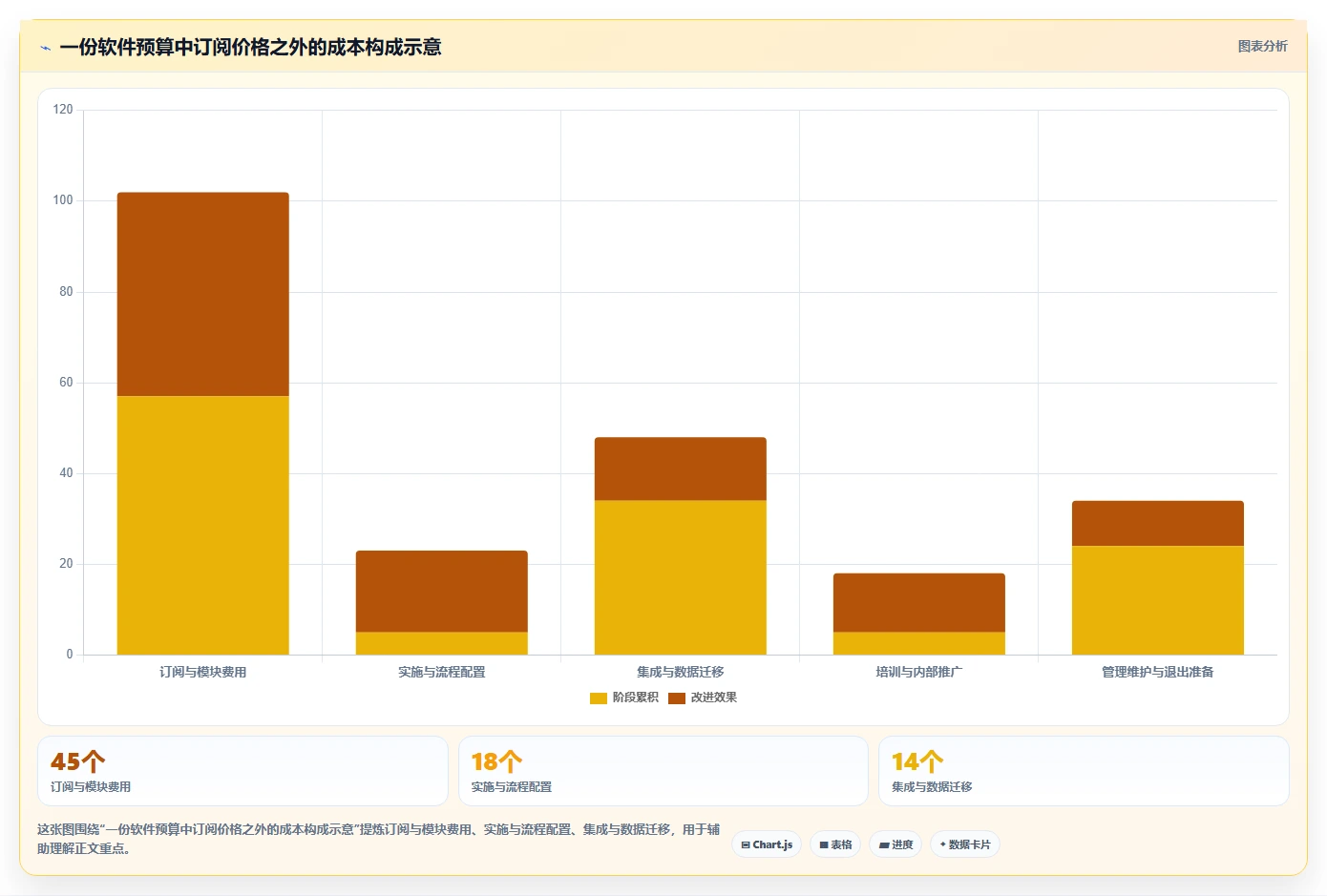Click the 管理维护与退出准备 x-axis label

[1158, 672]
